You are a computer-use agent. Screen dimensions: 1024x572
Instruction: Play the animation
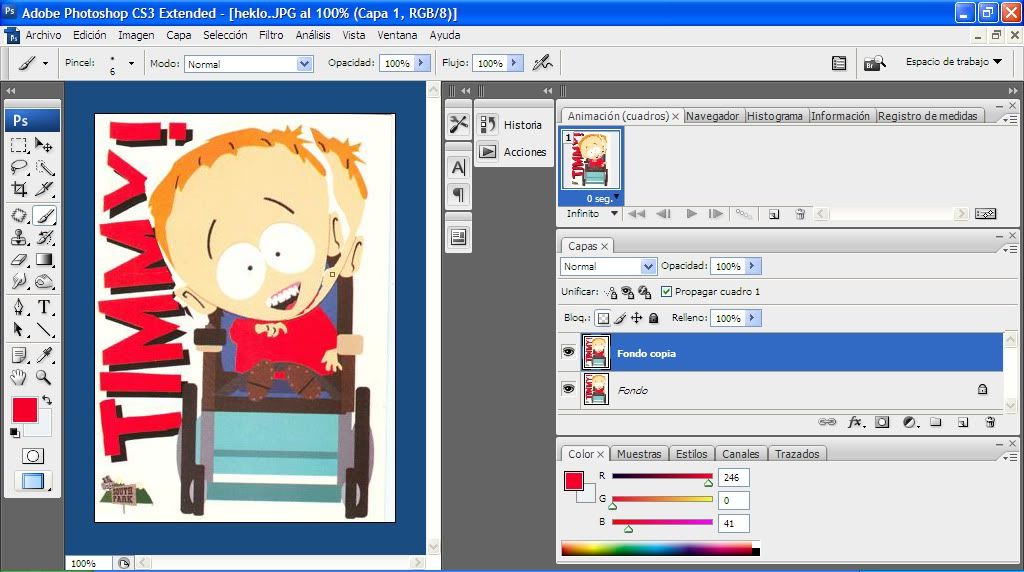(x=692, y=214)
